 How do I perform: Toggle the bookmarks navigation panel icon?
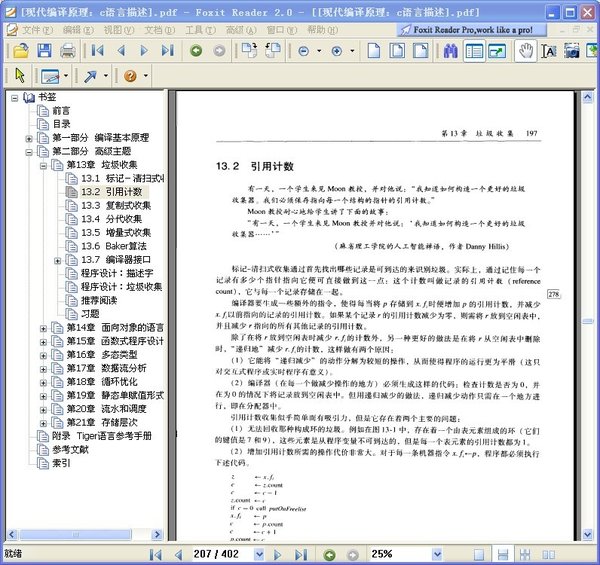[474, 51]
